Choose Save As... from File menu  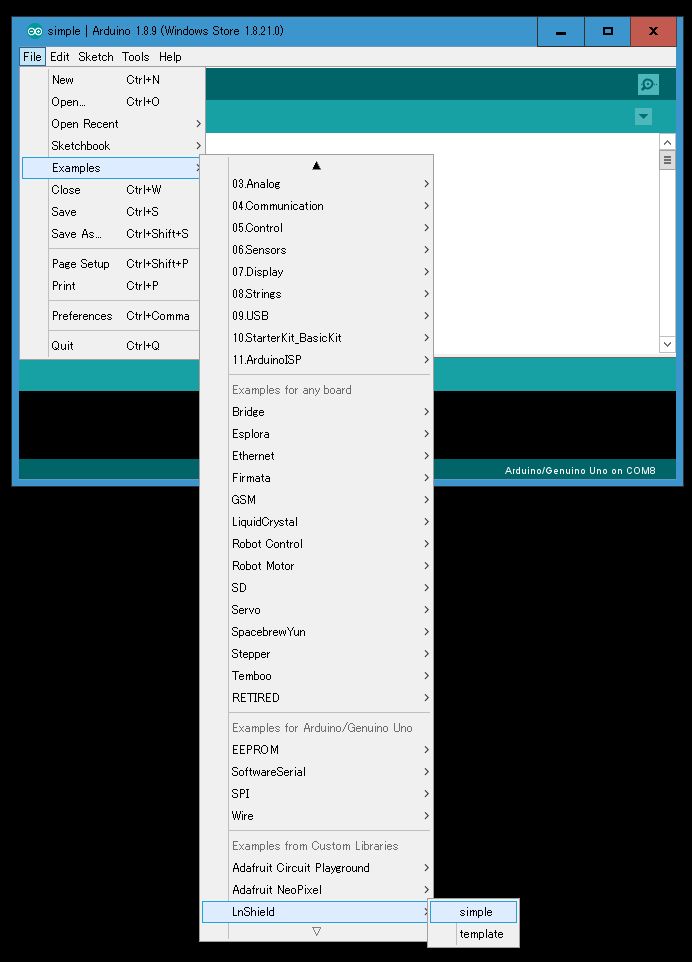click(x=112, y=234)
